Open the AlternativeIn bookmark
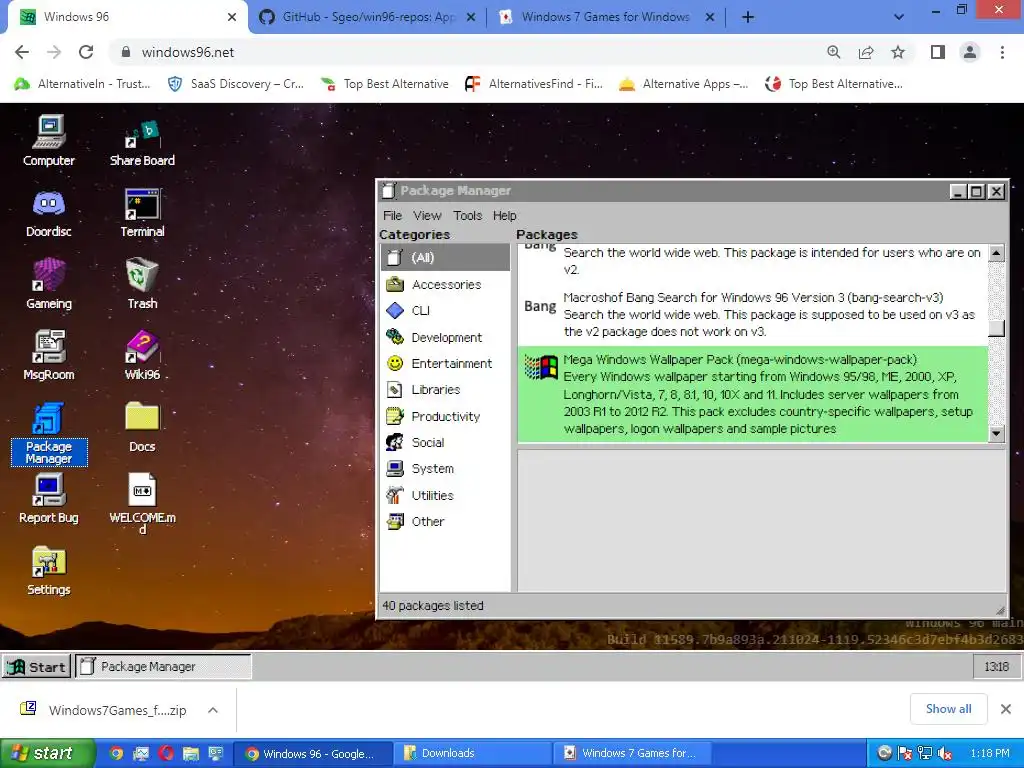The height and width of the screenshot is (768, 1024). pos(83,84)
